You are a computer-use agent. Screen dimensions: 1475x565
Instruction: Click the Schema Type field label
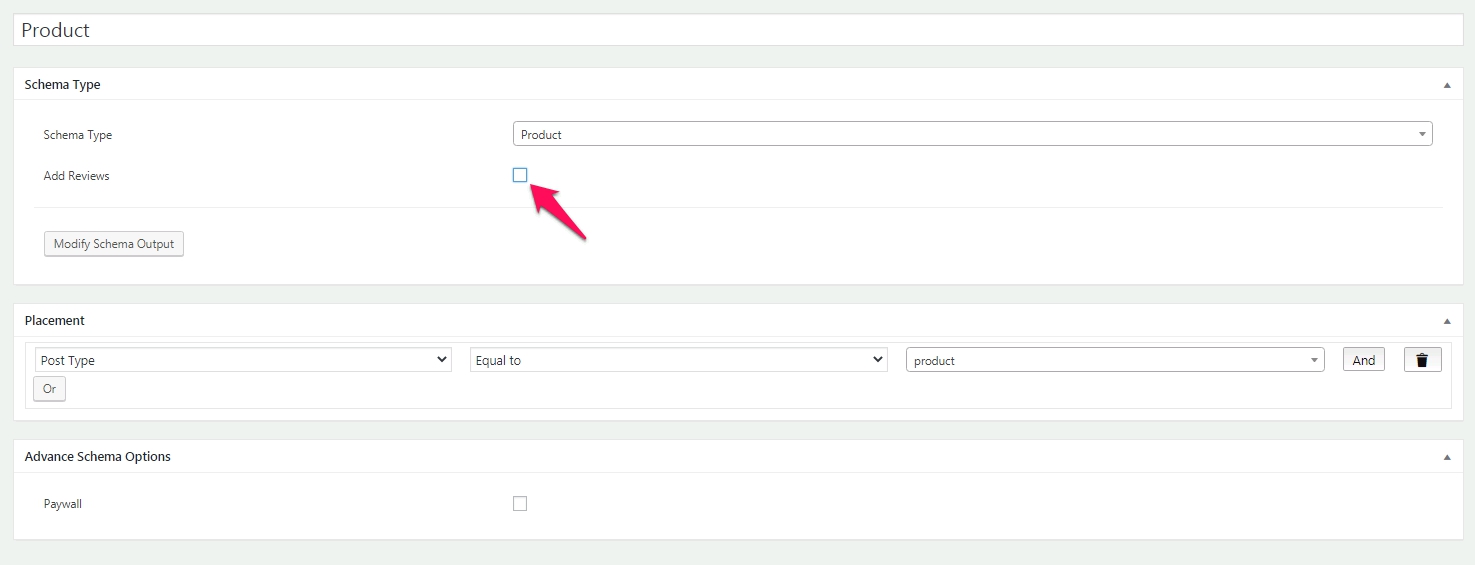pos(78,135)
